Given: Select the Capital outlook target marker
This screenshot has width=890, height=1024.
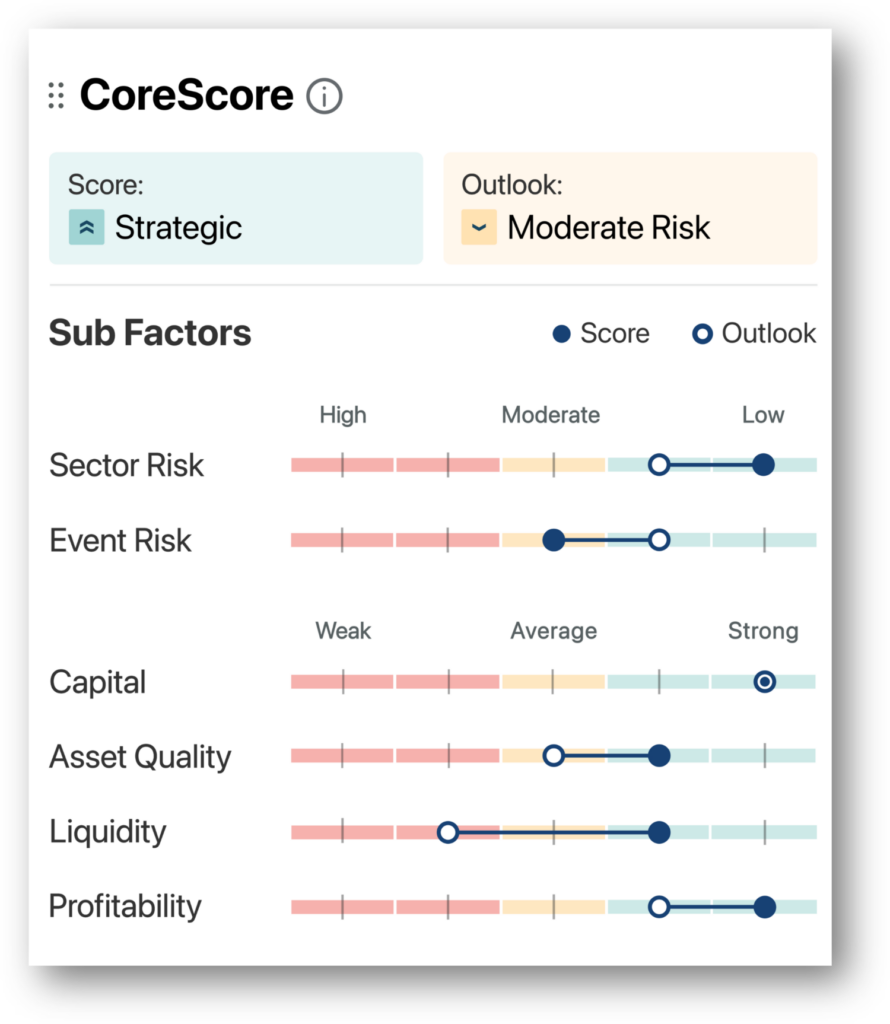Looking at the screenshot, I should tap(764, 681).
